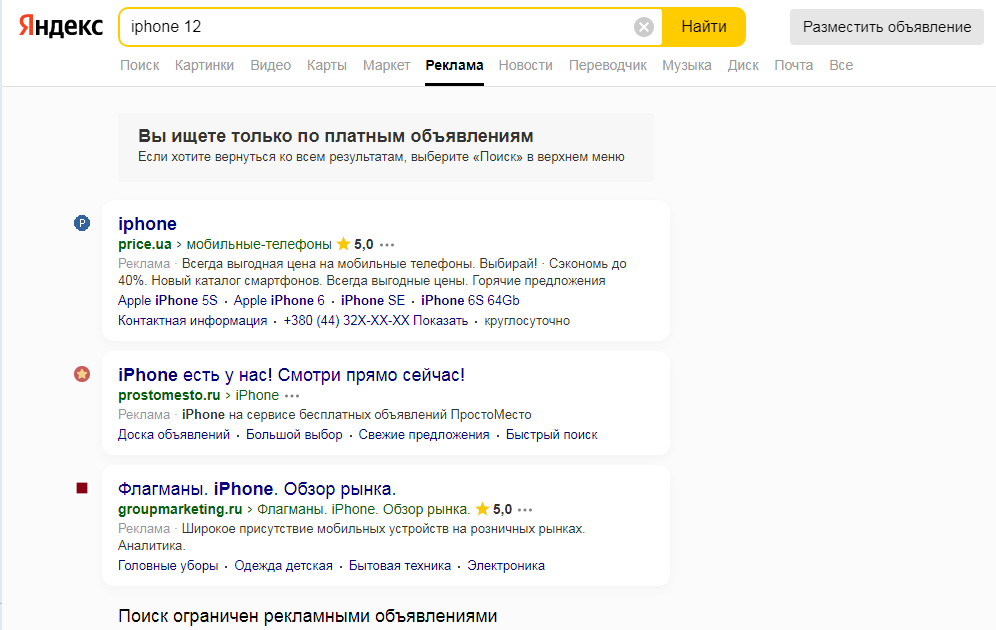Open the Доска объявлений sitelink
The image size is (996, 630).
coord(174,435)
